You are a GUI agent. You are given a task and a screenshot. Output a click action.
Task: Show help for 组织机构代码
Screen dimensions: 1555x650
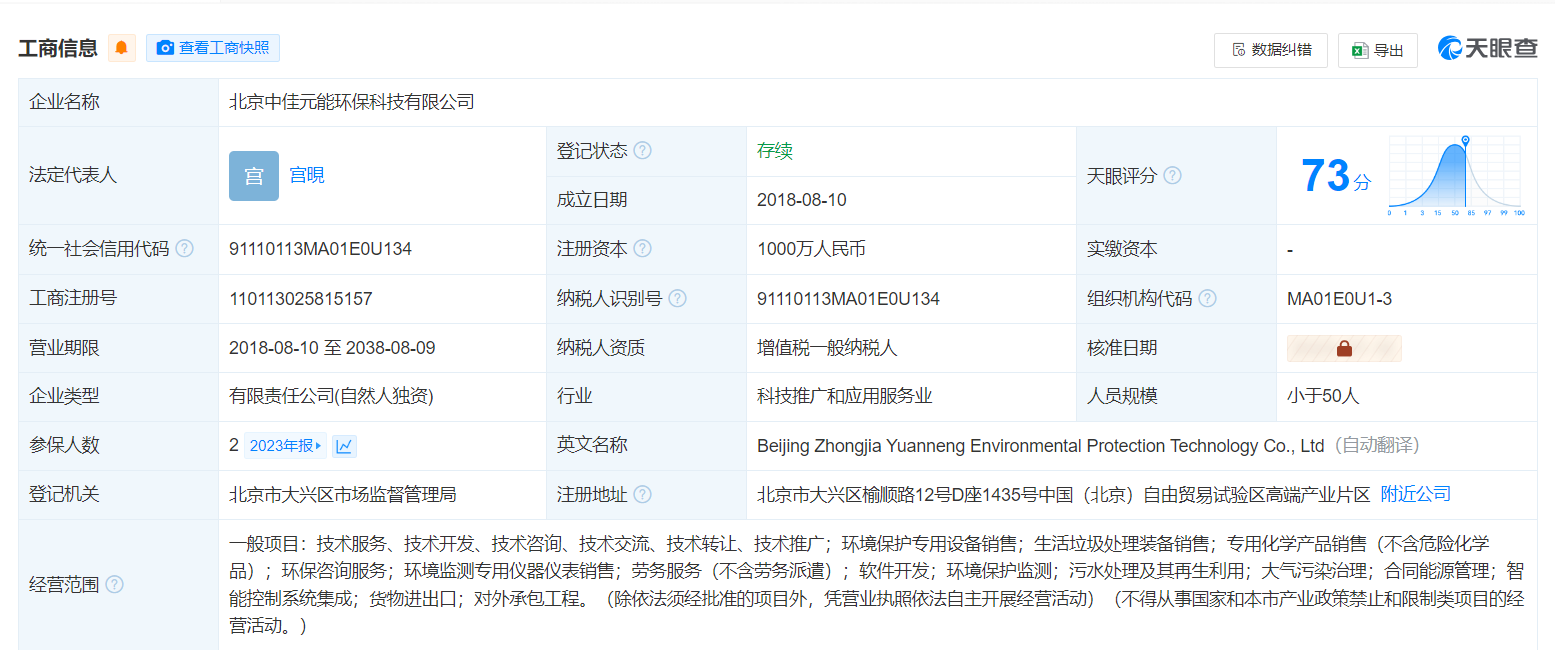pos(1207,298)
